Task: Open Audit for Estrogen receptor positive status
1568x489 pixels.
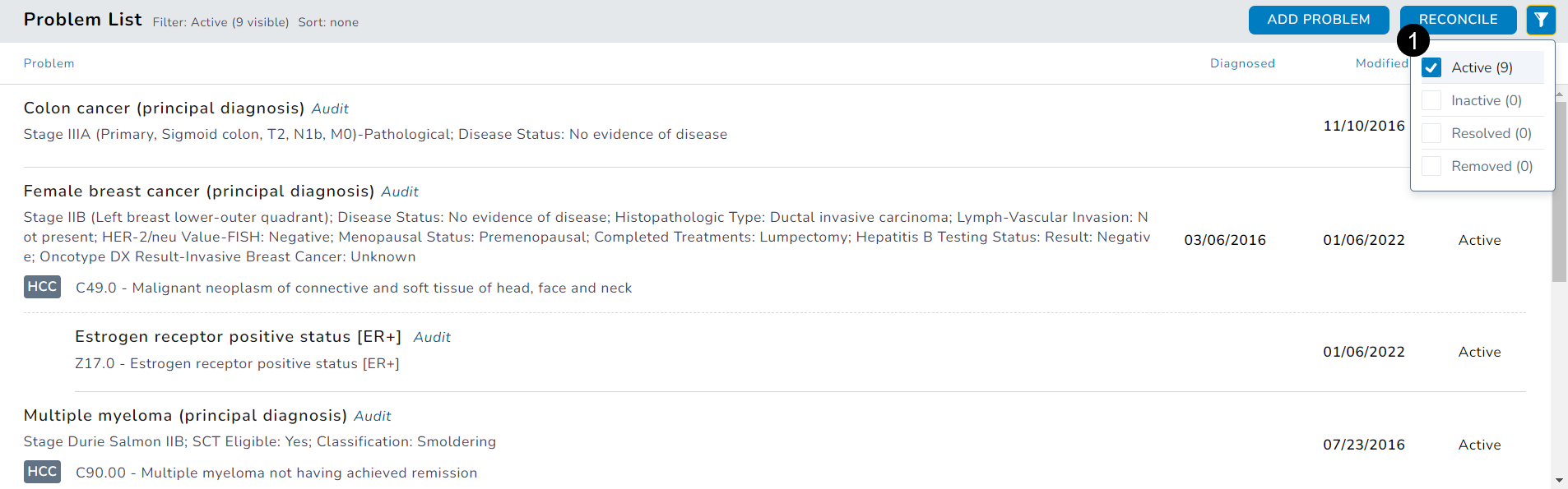Action: pos(432,337)
